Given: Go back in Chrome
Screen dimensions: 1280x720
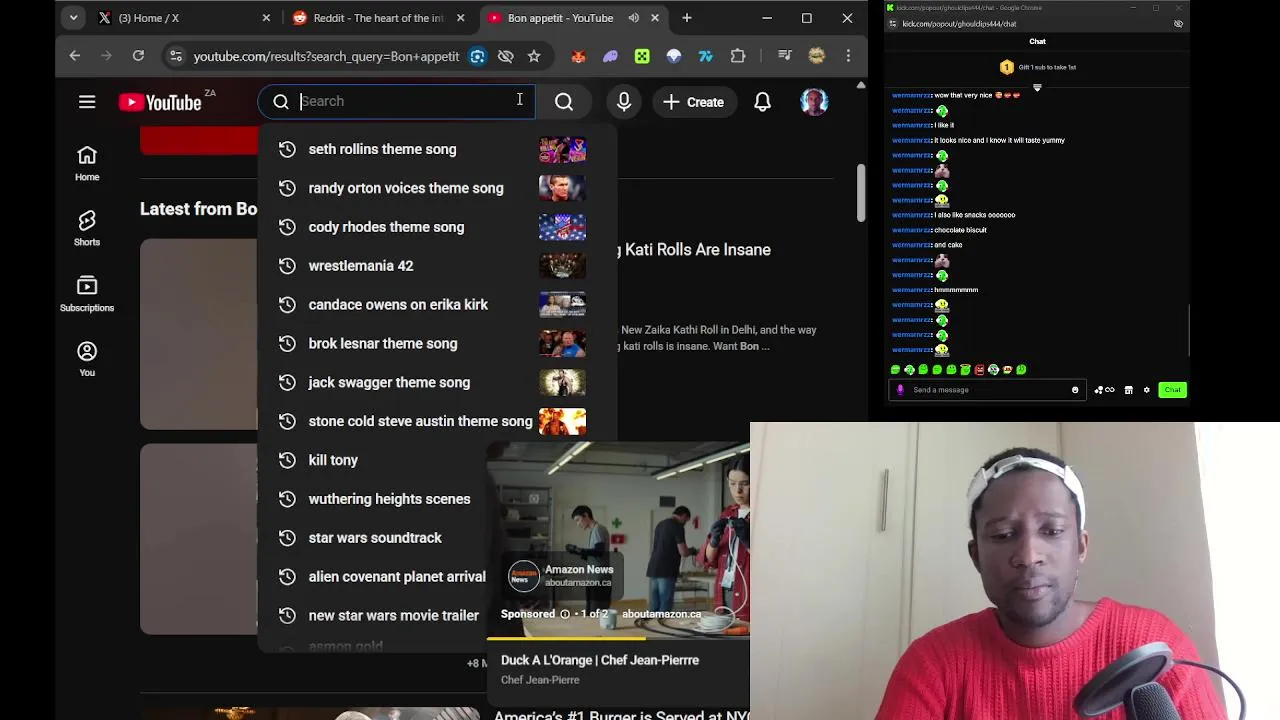Looking at the screenshot, I should (75, 56).
